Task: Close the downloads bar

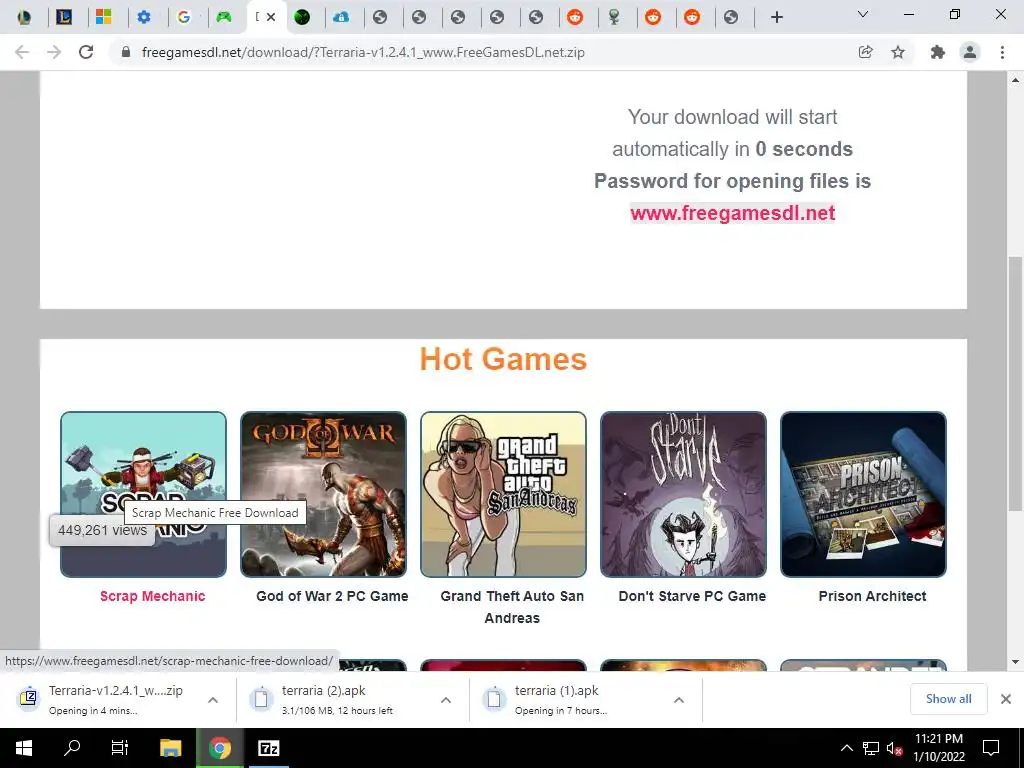Action: point(1006,699)
